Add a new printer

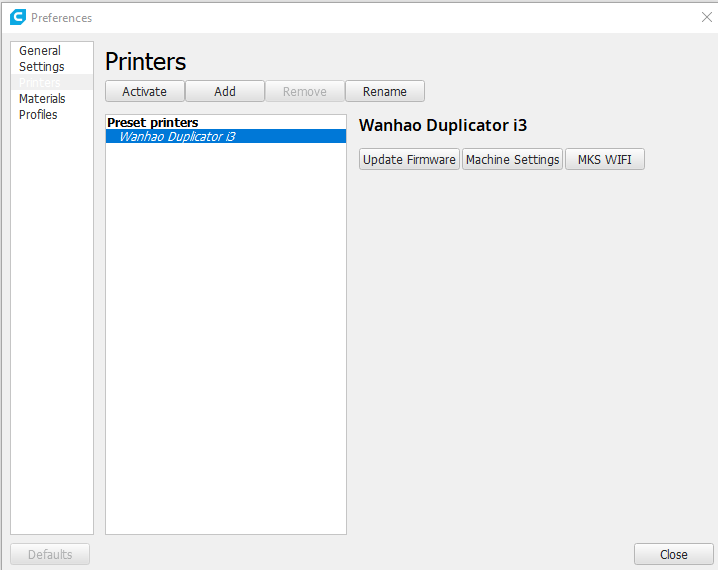(225, 91)
